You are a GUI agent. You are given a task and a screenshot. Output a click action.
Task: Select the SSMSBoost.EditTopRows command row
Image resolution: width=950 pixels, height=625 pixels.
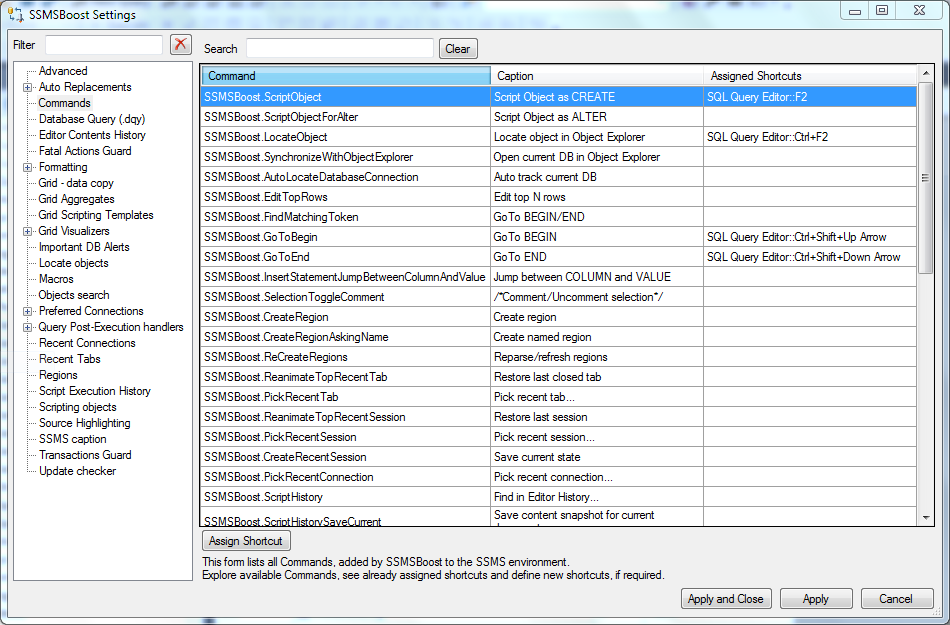[559, 197]
